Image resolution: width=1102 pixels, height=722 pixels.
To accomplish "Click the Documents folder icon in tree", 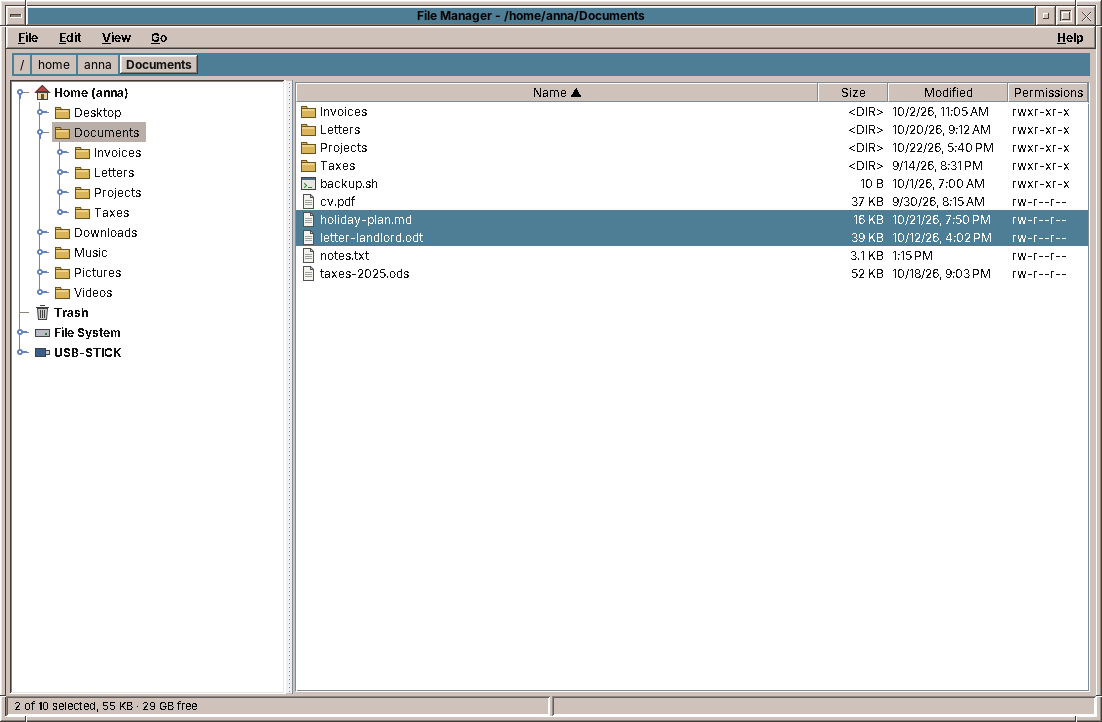I will click(63, 133).
